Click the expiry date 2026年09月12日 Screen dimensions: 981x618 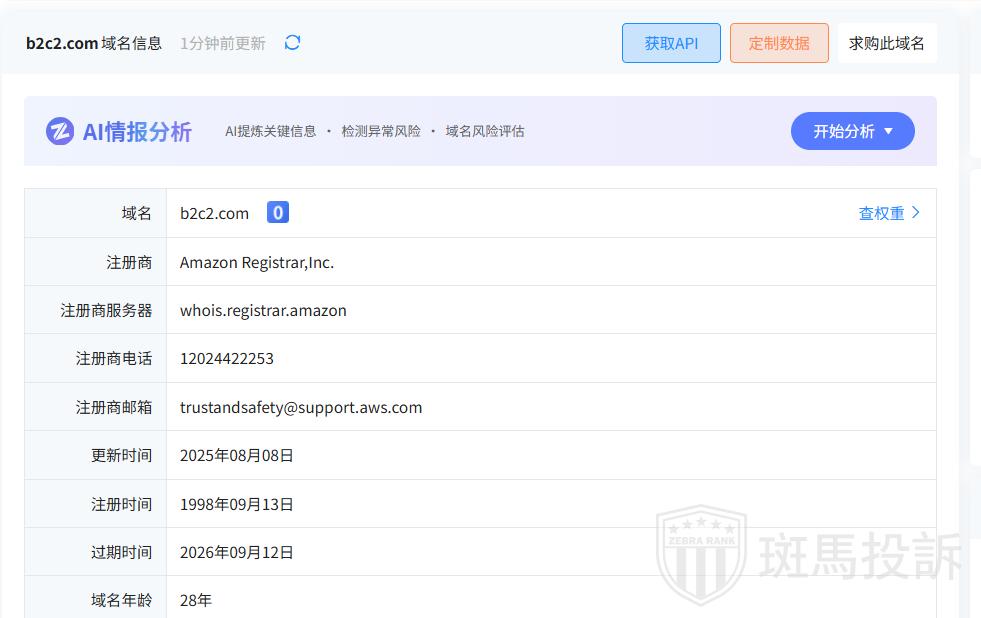click(237, 552)
